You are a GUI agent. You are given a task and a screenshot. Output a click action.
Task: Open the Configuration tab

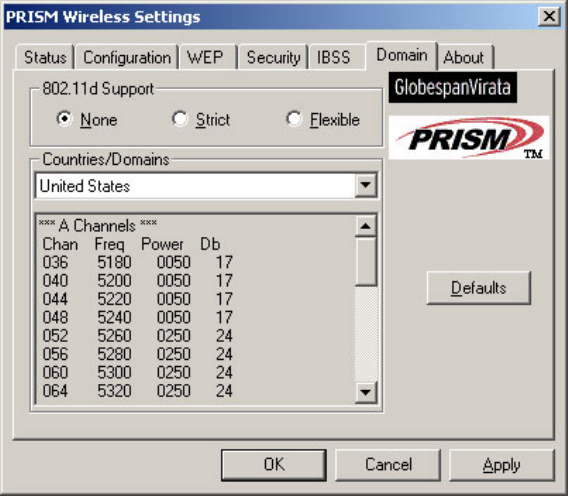click(127, 57)
